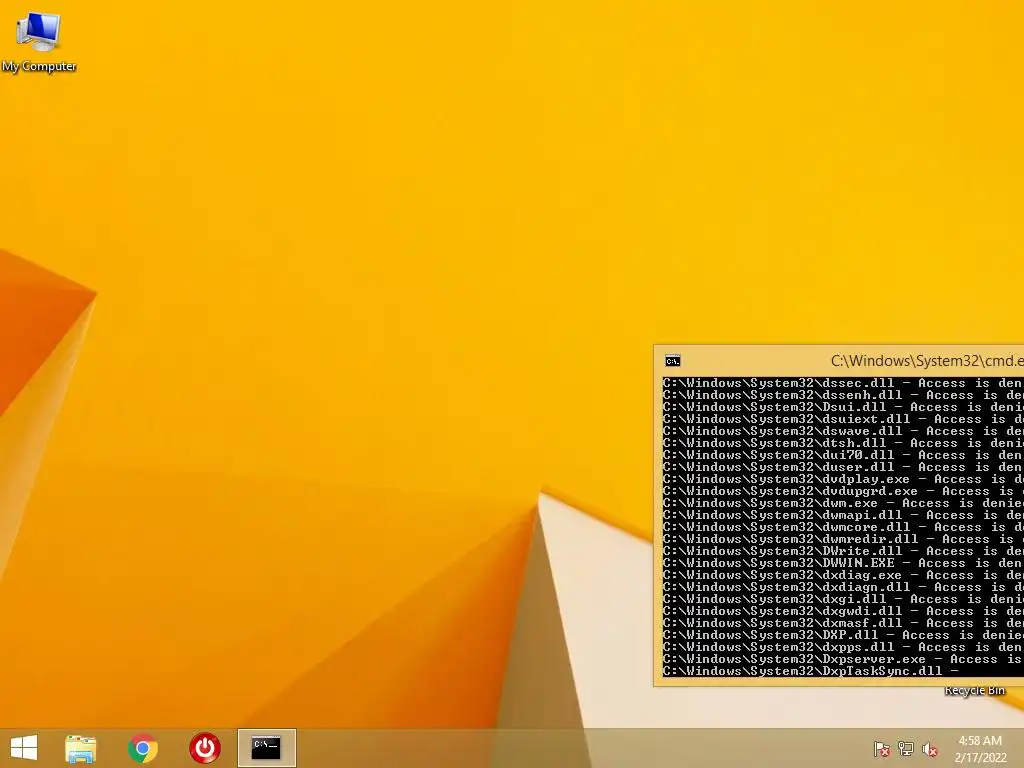The height and width of the screenshot is (768, 1024).
Task: Select the Command Prompt taskbar button
Action: pyautogui.click(x=266, y=748)
